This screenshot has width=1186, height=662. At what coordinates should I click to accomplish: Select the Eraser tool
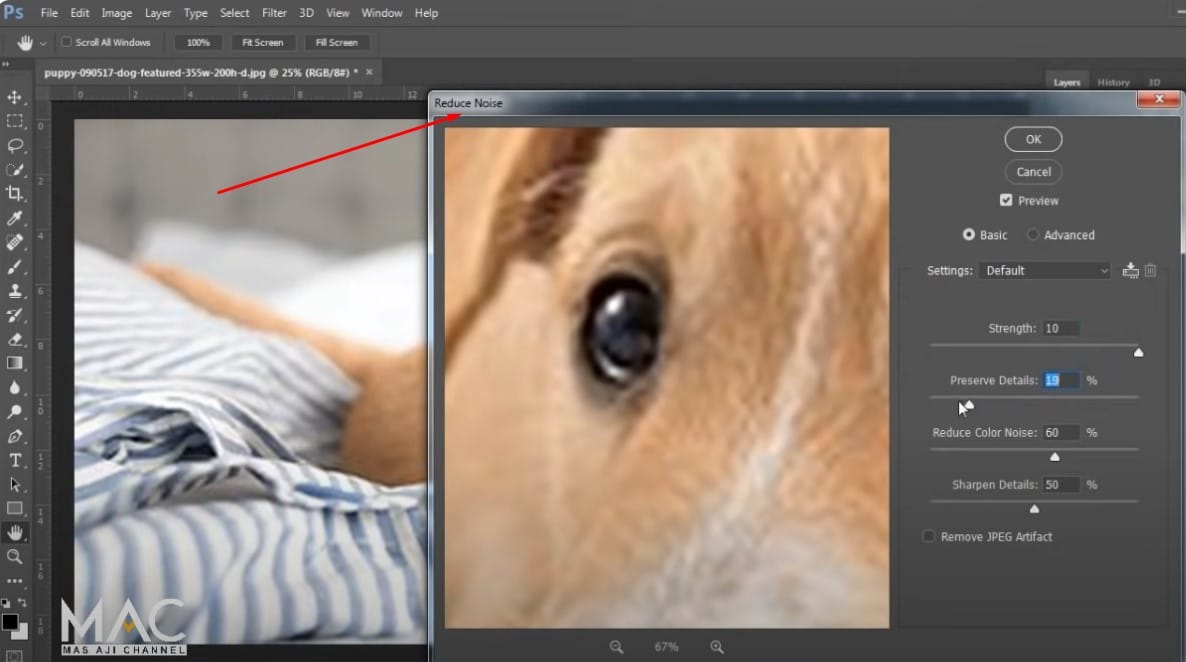point(14,339)
